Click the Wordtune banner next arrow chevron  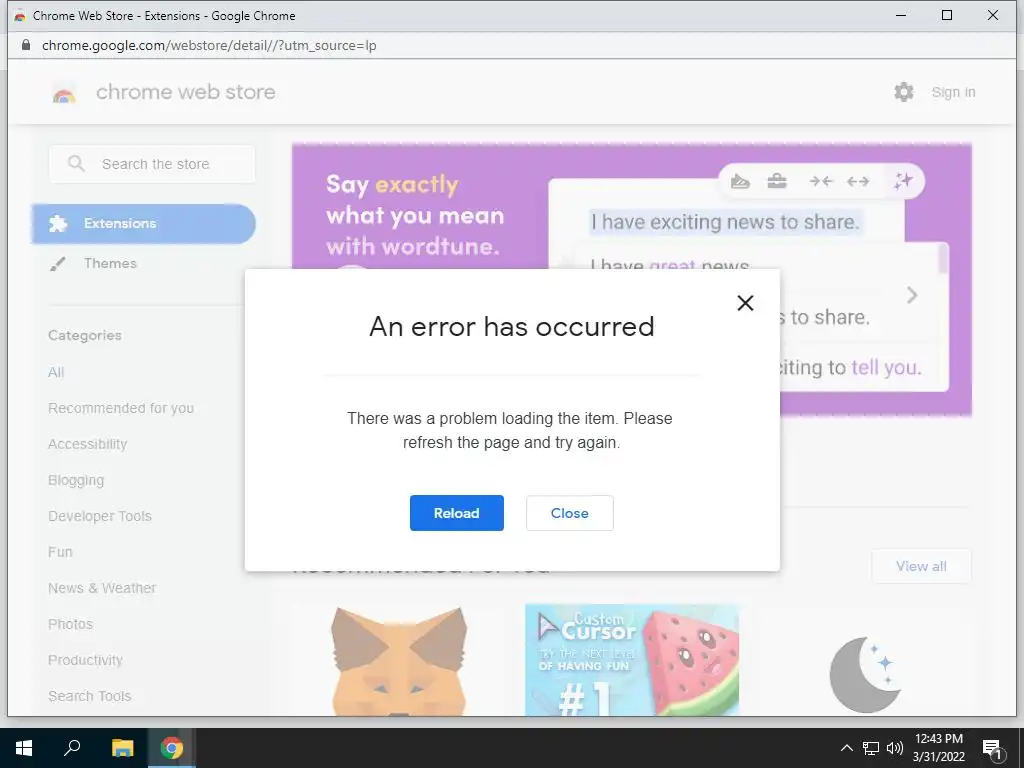coord(912,295)
